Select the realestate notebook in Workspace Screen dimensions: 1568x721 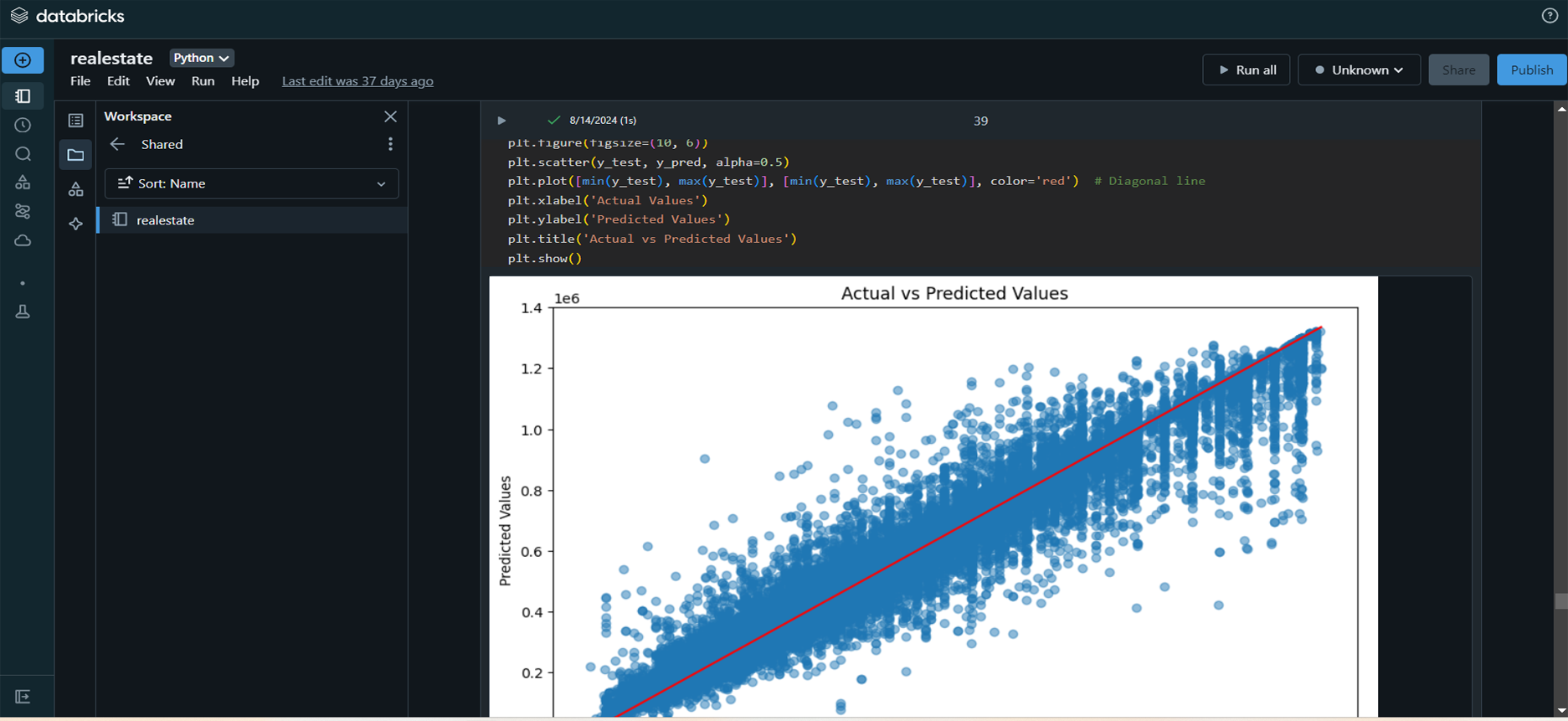(166, 220)
